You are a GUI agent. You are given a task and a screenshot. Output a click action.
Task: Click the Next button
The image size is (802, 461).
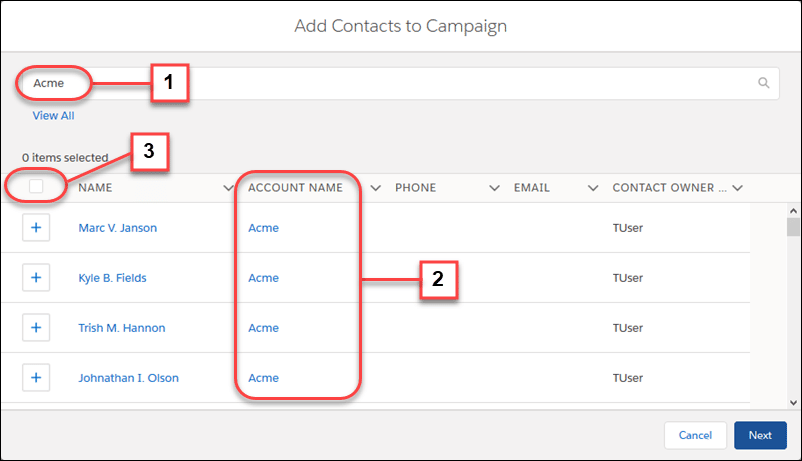pyautogui.click(x=760, y=435)
